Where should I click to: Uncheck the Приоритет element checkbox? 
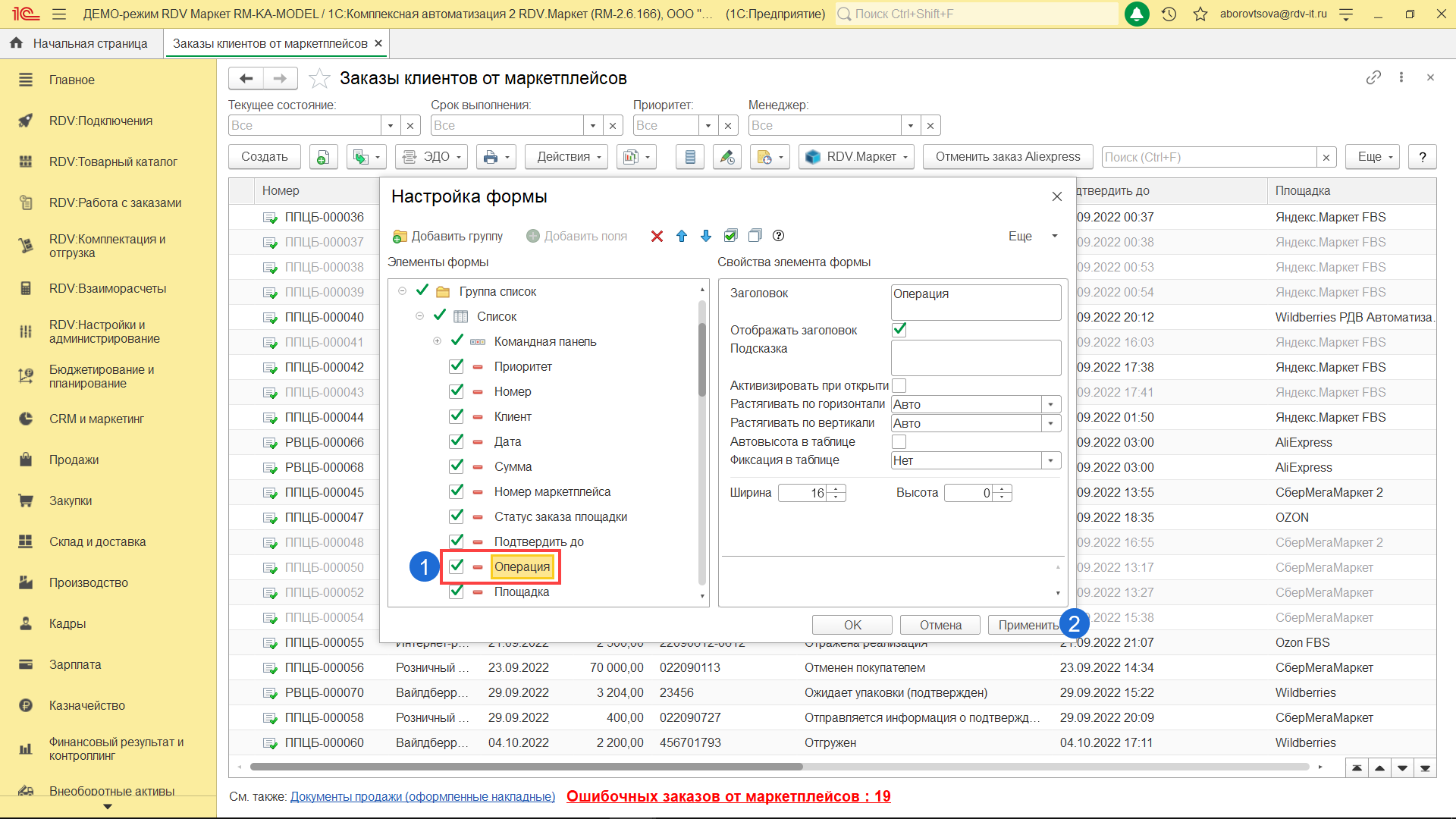[x=457, y=366]
